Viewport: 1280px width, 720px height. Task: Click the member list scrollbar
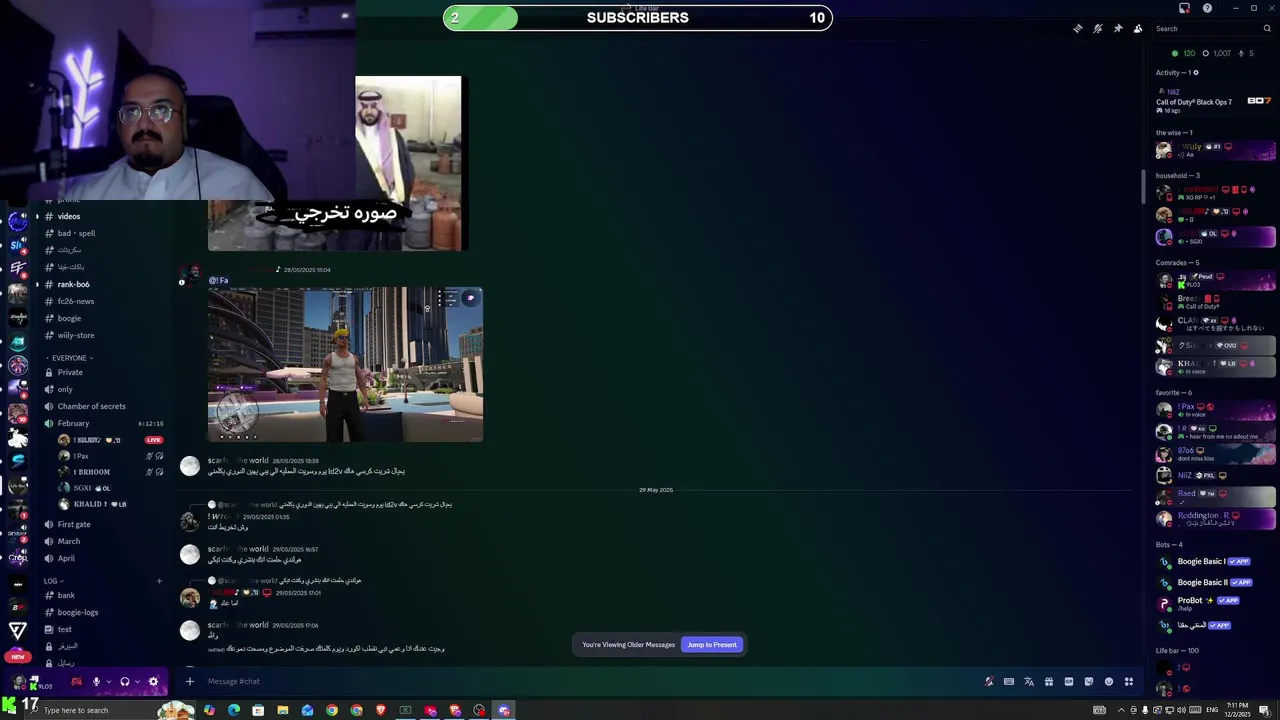(1144, 185)
